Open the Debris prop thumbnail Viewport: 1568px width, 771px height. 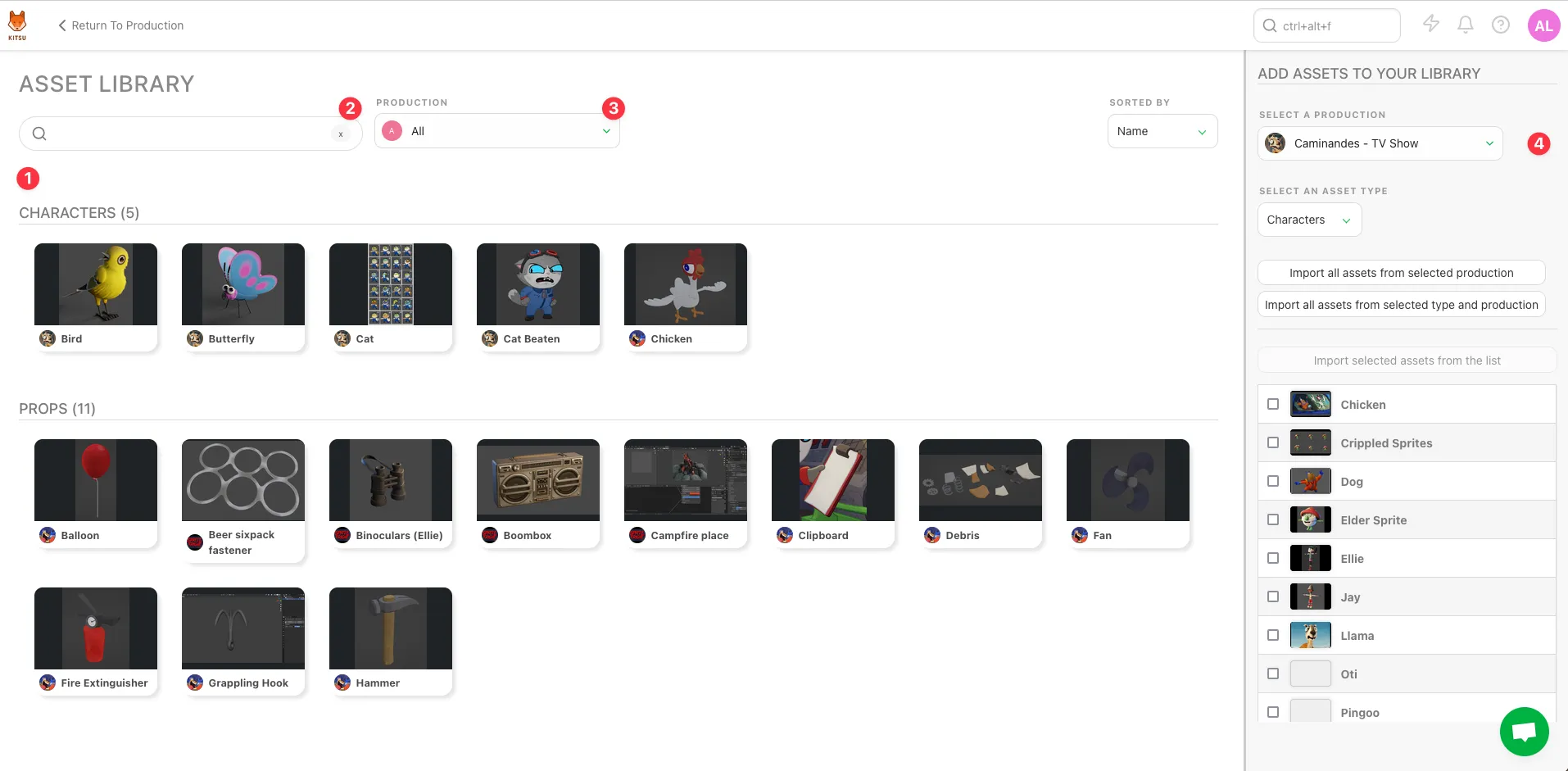981,480
